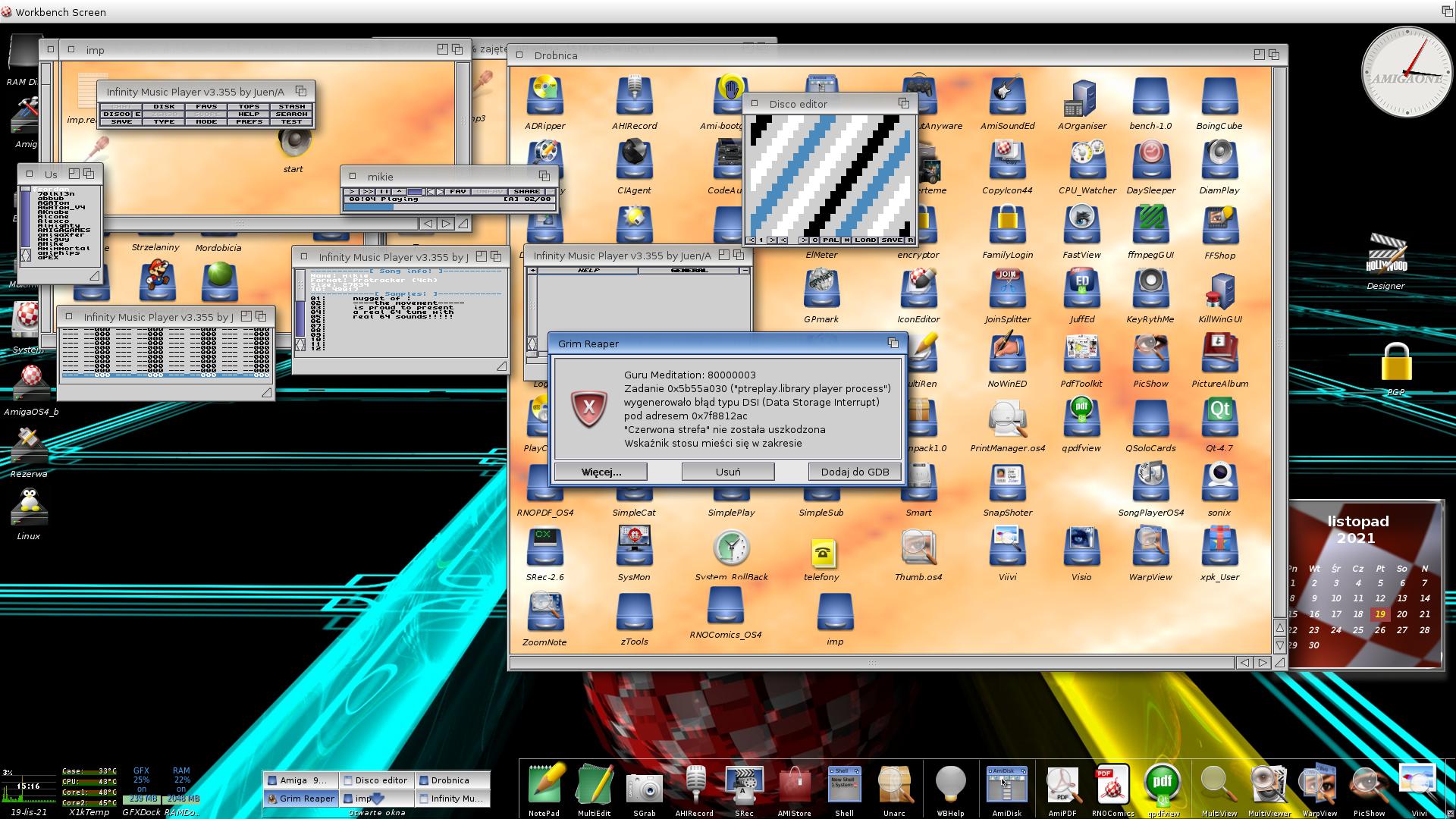Click SHARE button in mikie window
This screenshot has height=819, width=1456.
point(526,192)
